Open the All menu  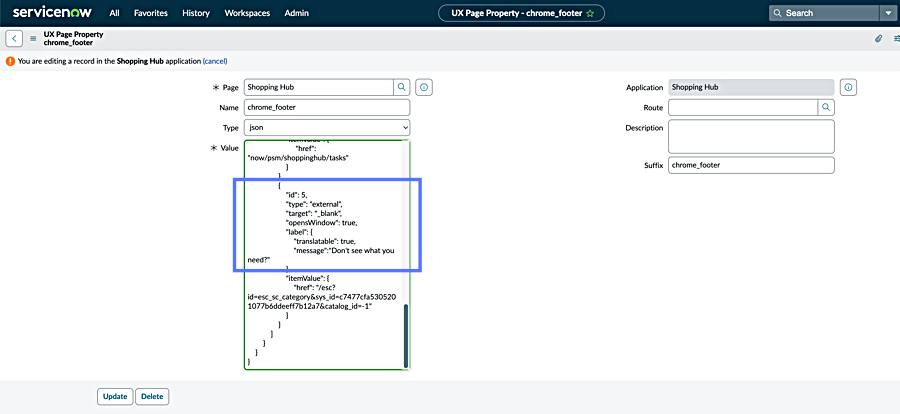click(114, 13)
